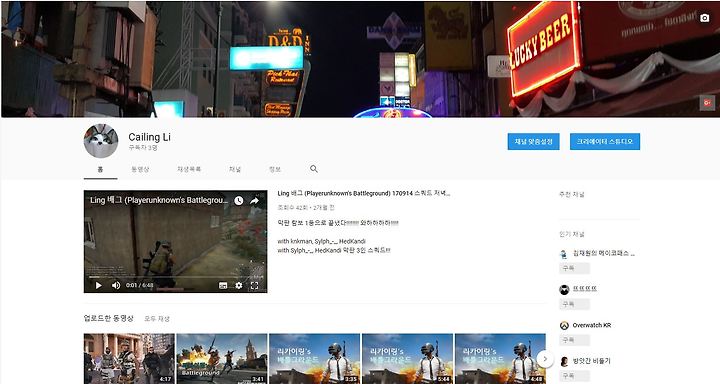Click the Watch Later clock icon on the video
This screenshot has width=720, height=384.
[x=239, y=201]
